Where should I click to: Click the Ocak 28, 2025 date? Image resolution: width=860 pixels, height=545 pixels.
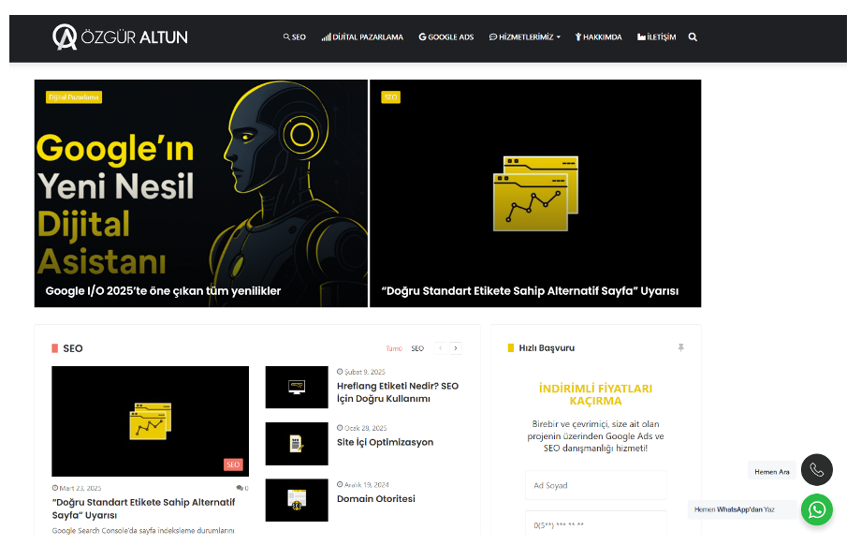[x=362, y=428]
